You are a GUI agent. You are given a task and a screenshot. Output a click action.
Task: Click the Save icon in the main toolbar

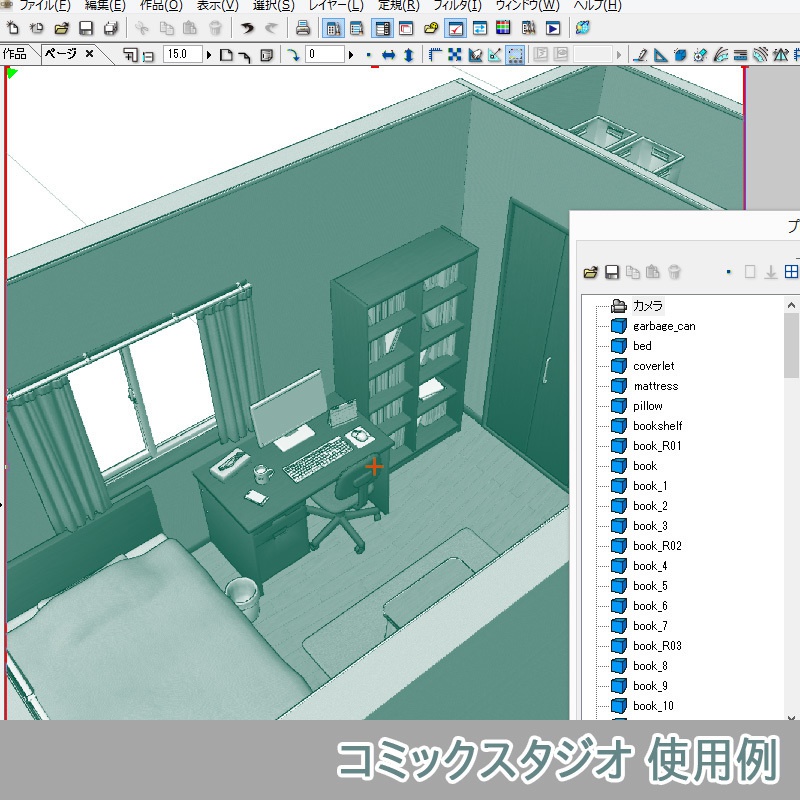[x=83, y=31]
